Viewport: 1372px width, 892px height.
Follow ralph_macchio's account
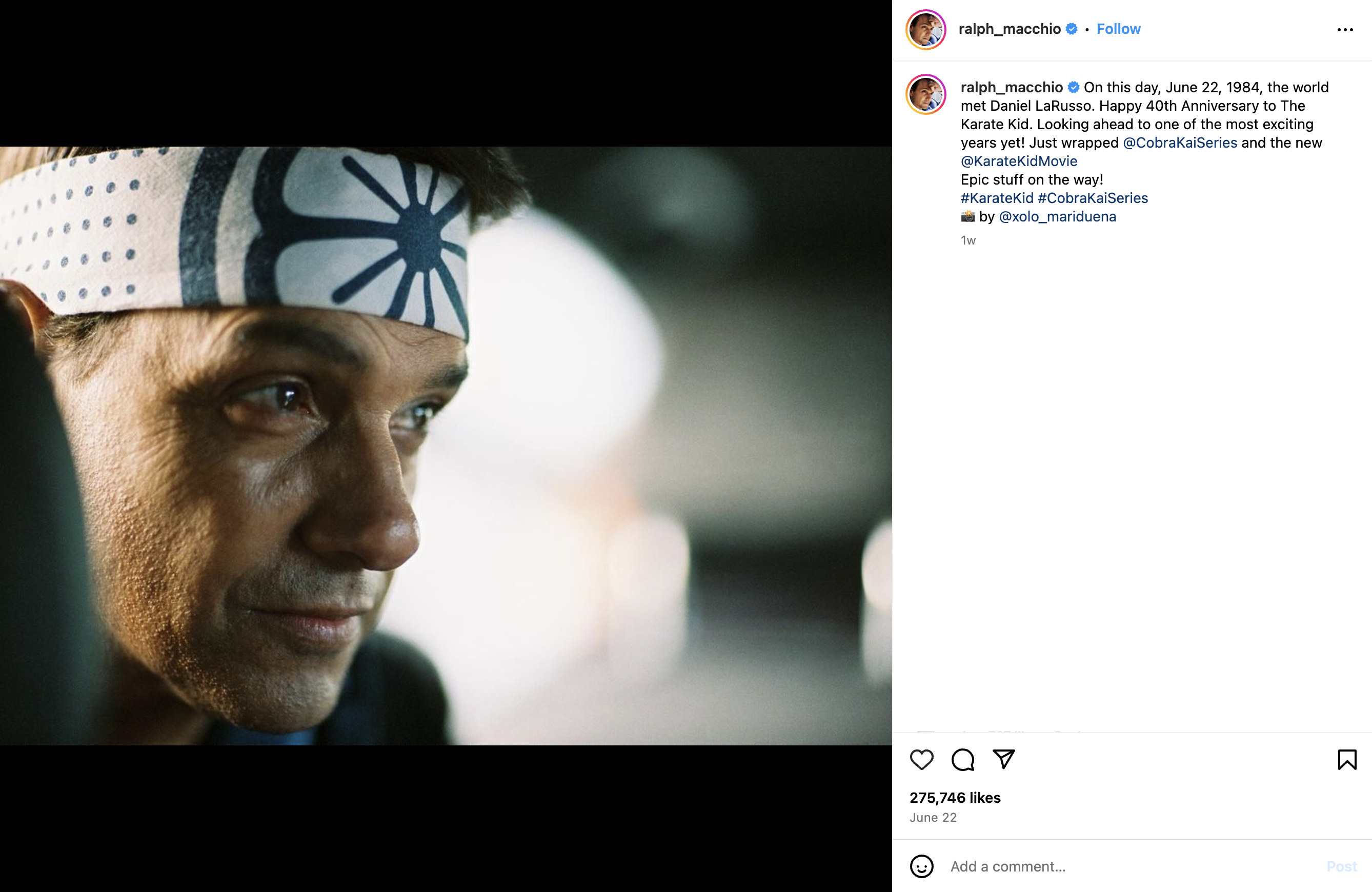point(1118,29)
